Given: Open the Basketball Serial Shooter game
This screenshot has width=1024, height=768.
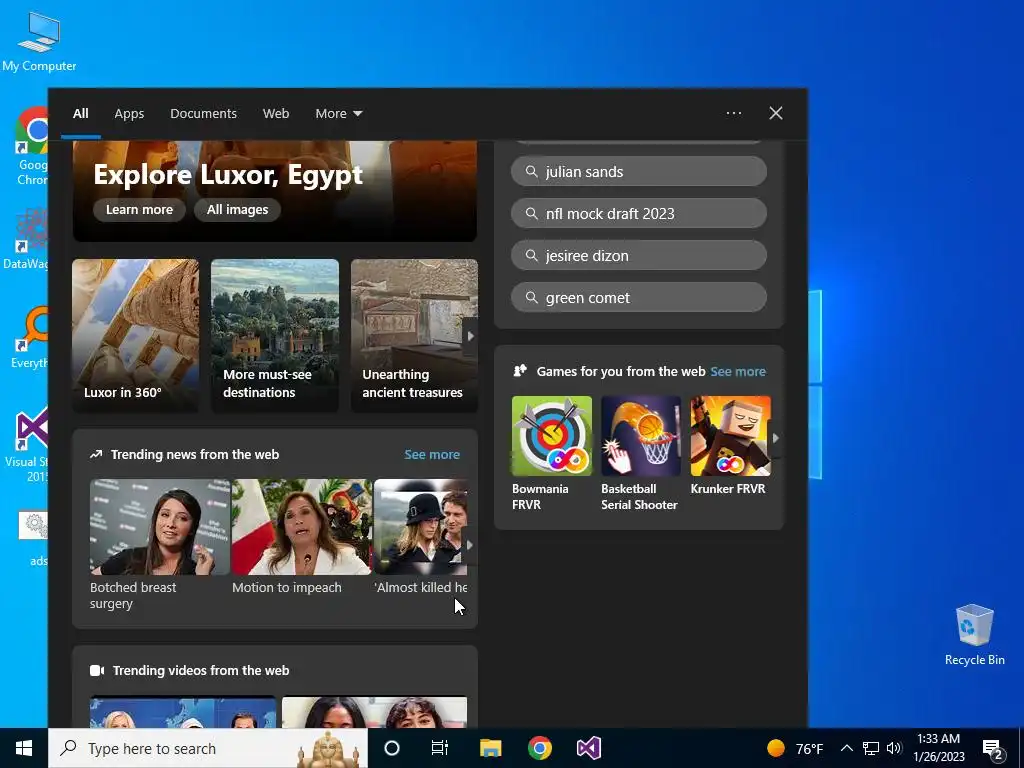Looking at the screenshot, I should (x=640, y=454).
